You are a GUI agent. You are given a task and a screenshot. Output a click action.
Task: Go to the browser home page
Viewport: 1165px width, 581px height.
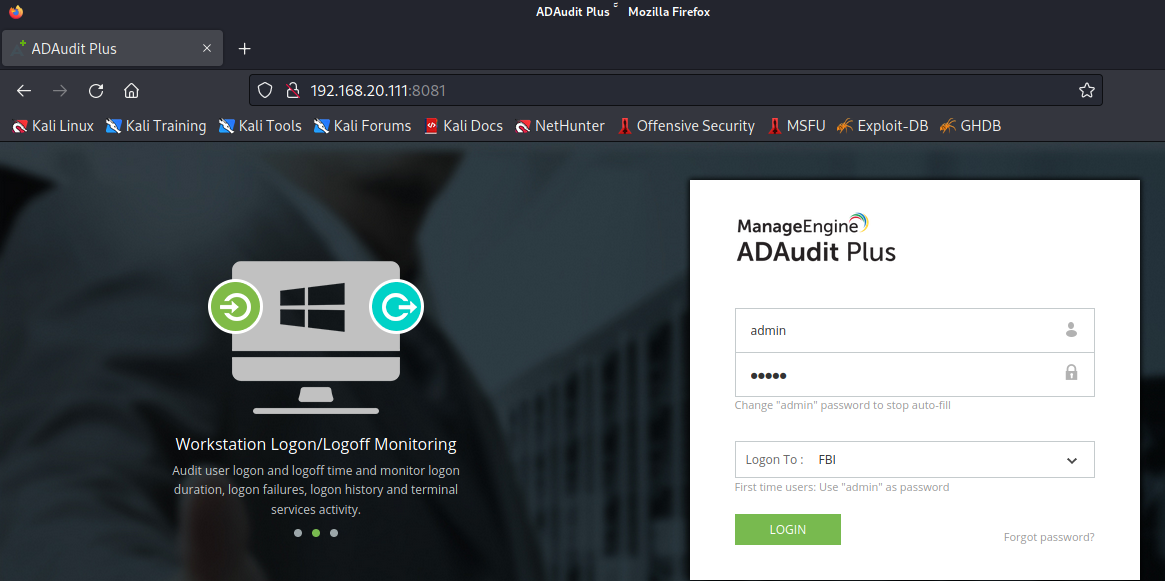coord(131,91)
